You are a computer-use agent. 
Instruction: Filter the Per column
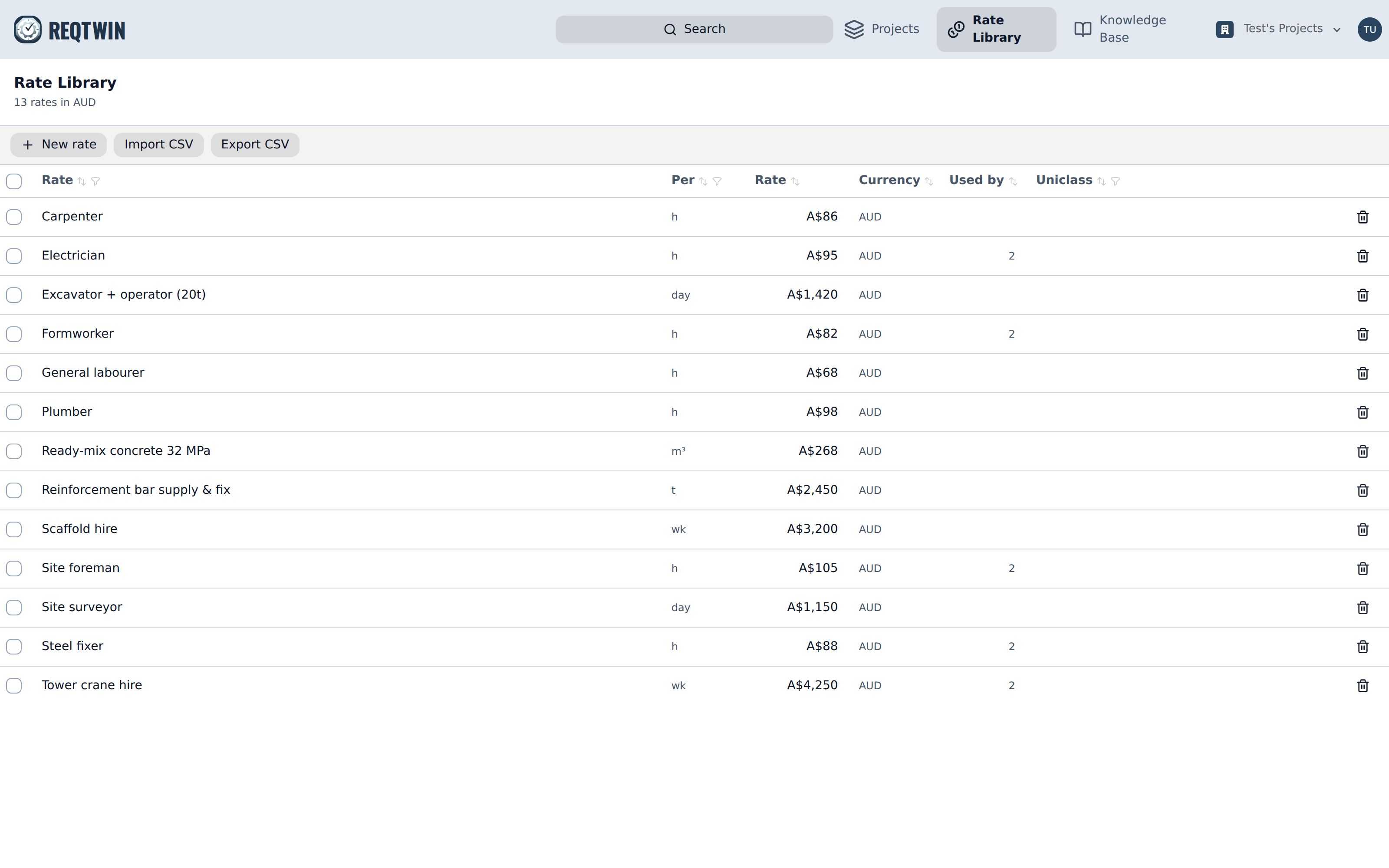pyautogui.click(x=717, y=181)
